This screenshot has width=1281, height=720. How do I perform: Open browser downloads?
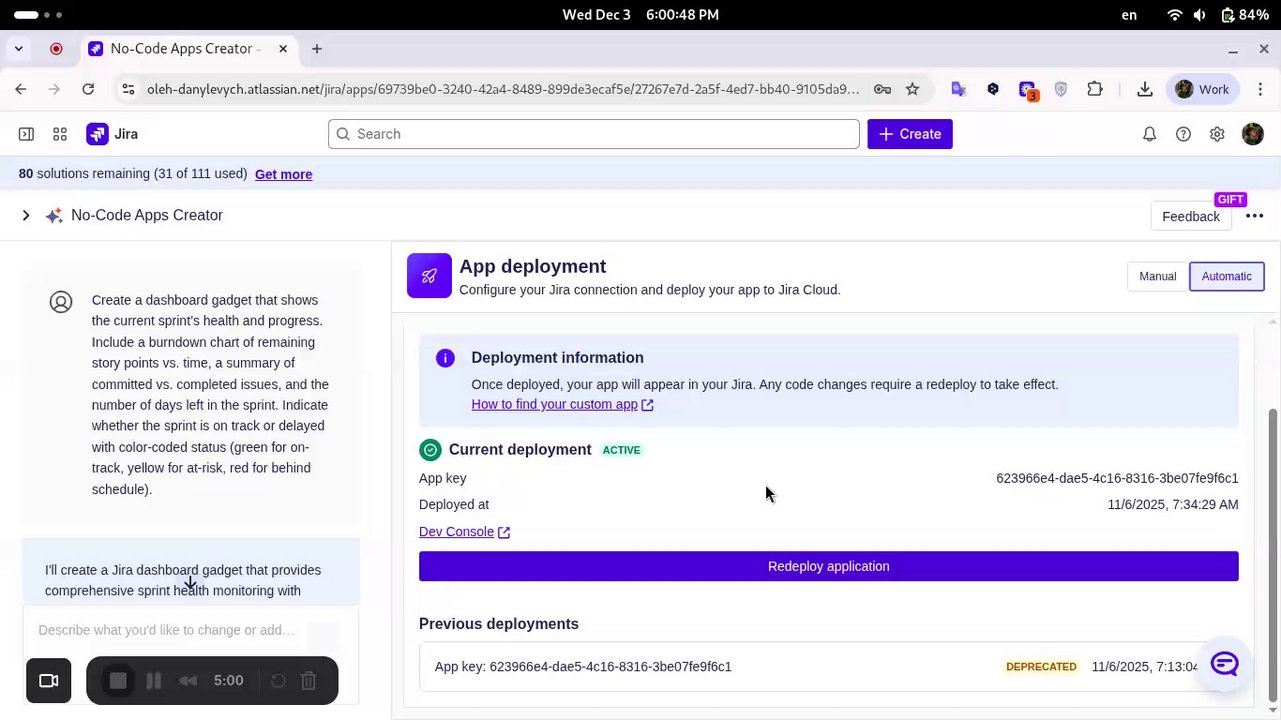(x=1145, y=89)
